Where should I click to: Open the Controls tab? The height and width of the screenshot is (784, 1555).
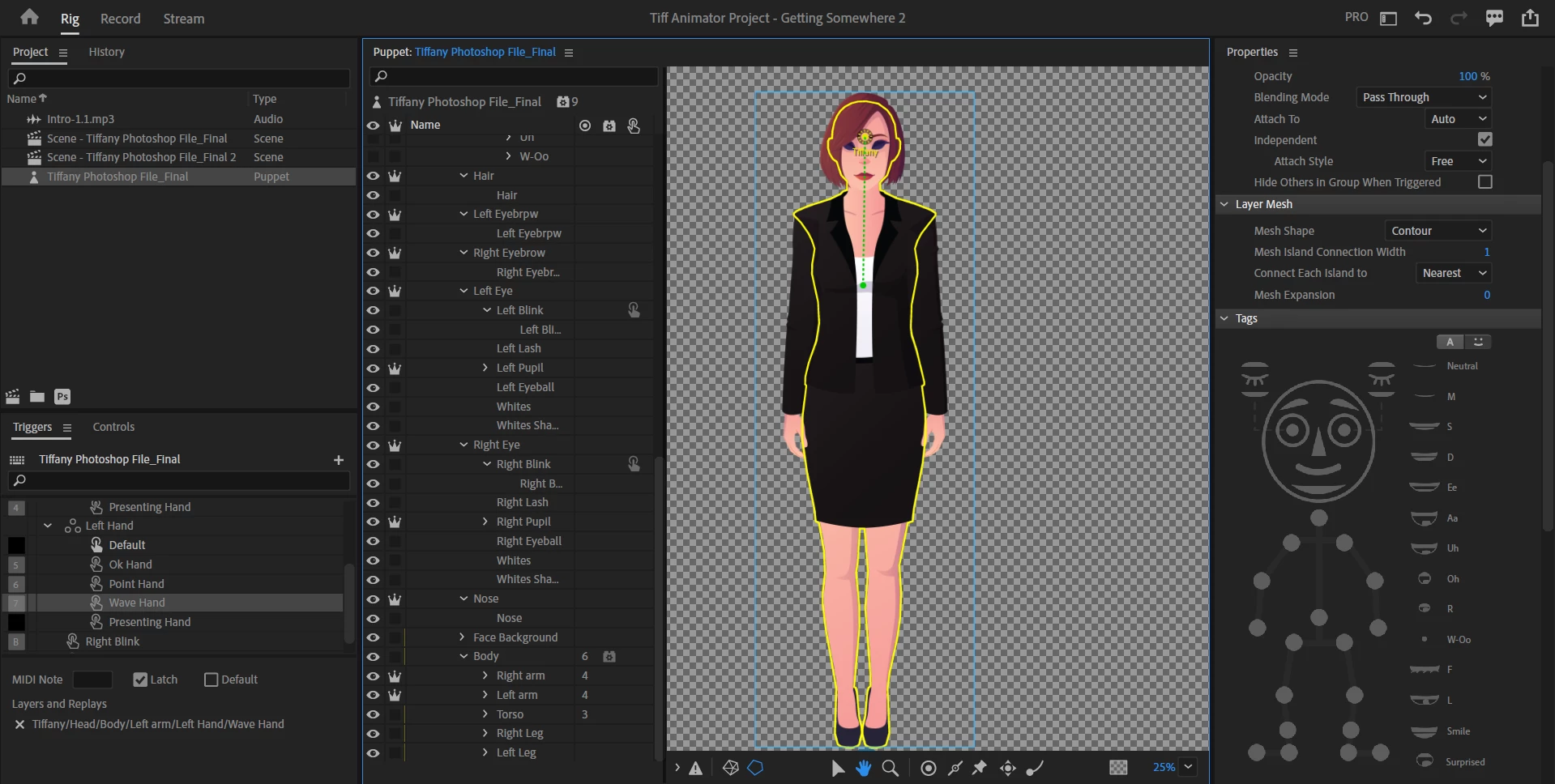coord(113,427)
